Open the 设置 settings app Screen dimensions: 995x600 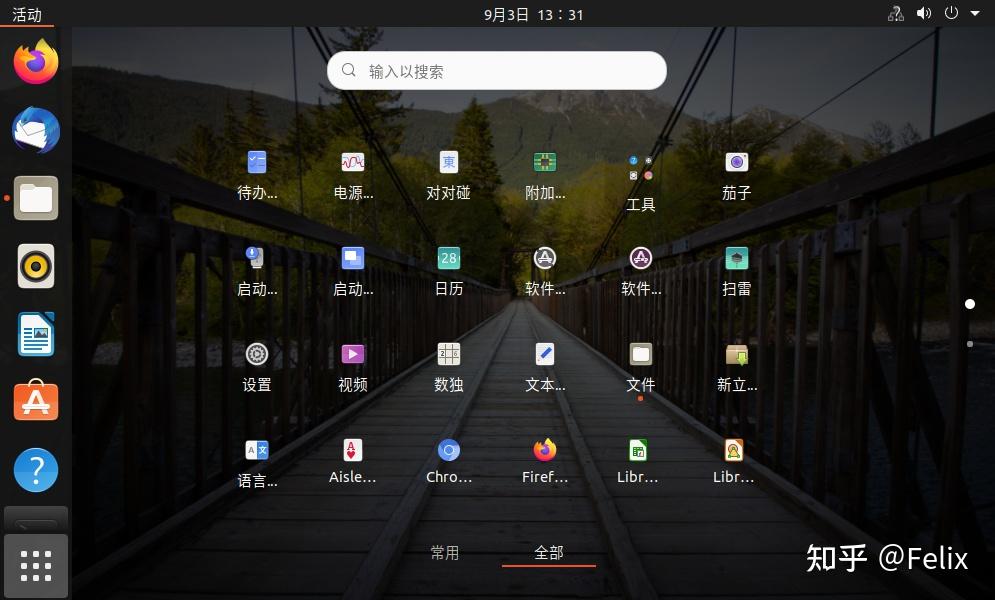[x=256, y=354]
